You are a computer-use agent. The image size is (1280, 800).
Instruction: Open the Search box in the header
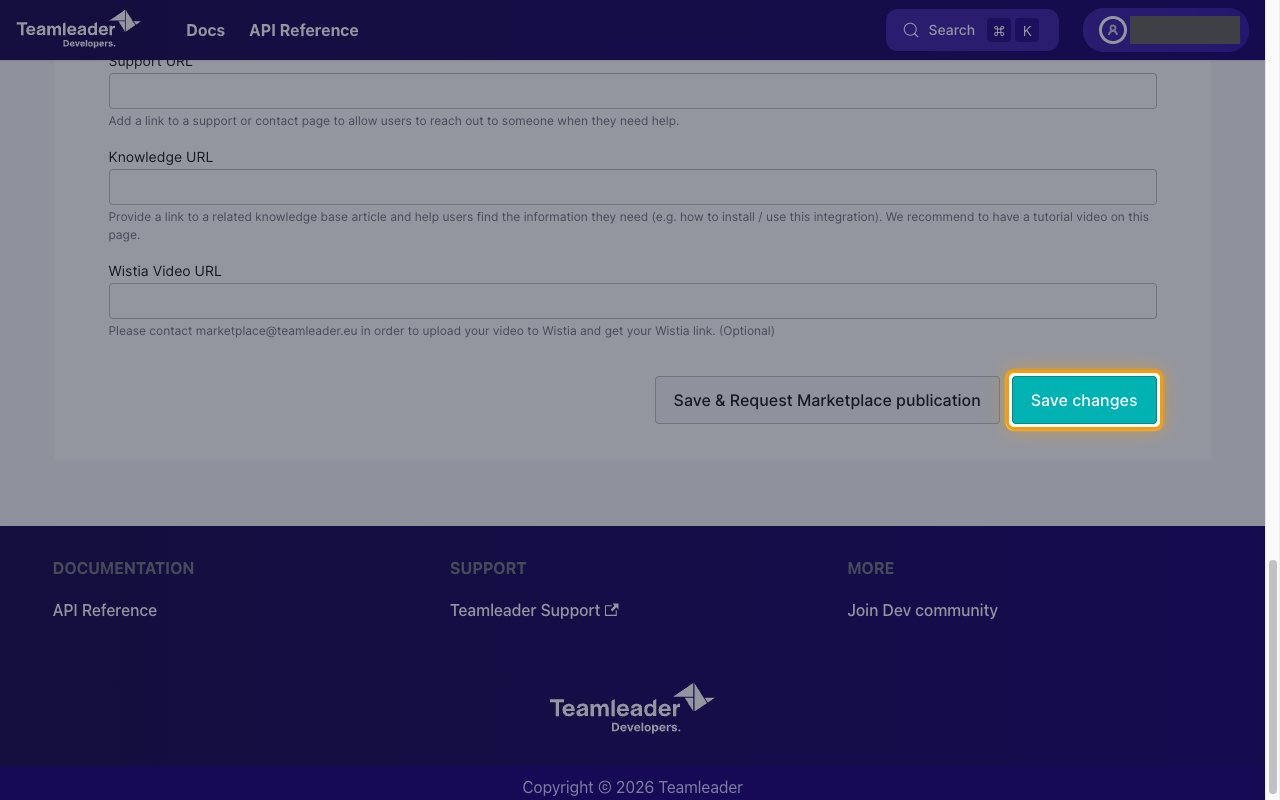click(x=972, y=30)
